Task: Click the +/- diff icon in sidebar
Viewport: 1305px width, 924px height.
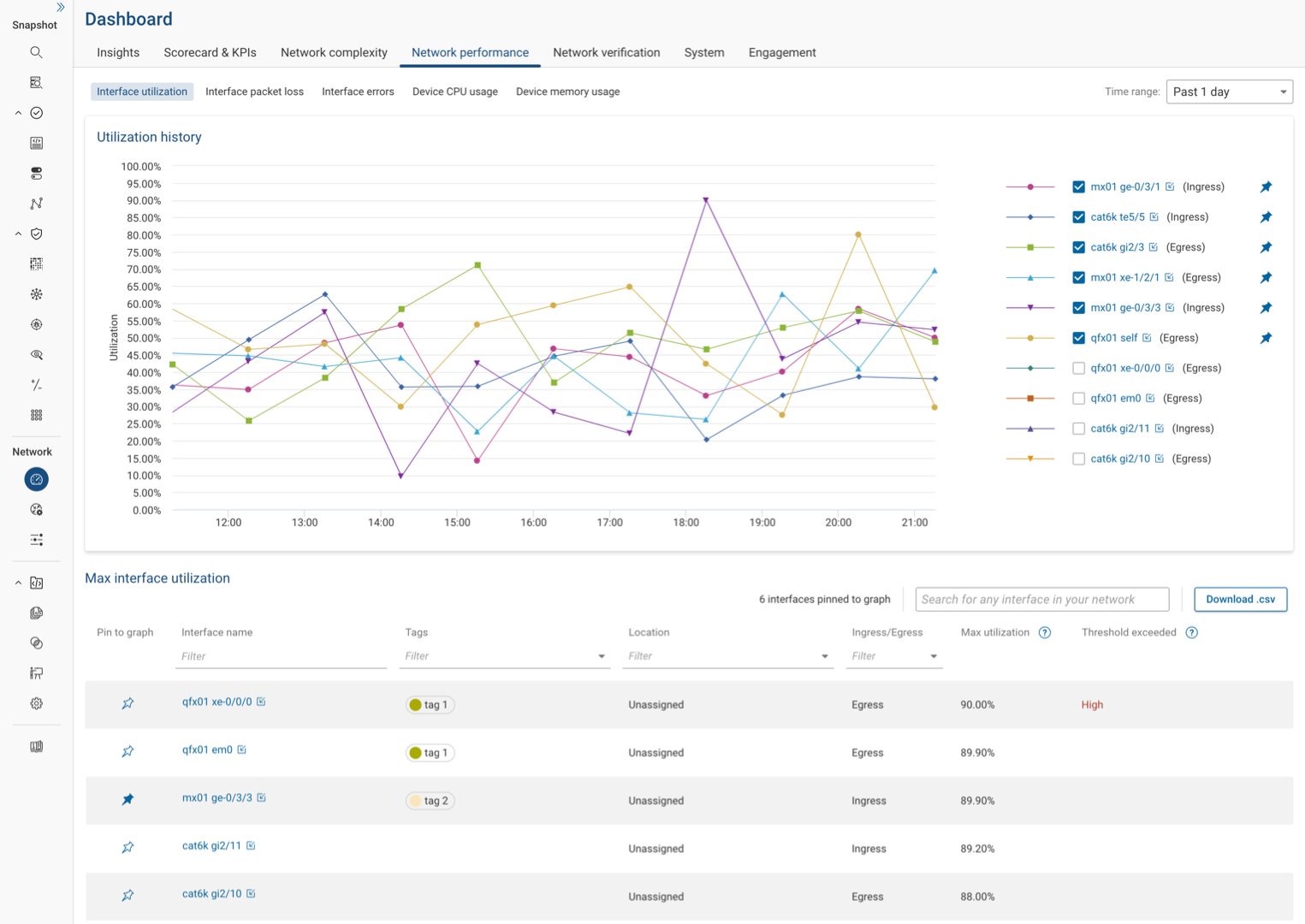Action: 36,385
